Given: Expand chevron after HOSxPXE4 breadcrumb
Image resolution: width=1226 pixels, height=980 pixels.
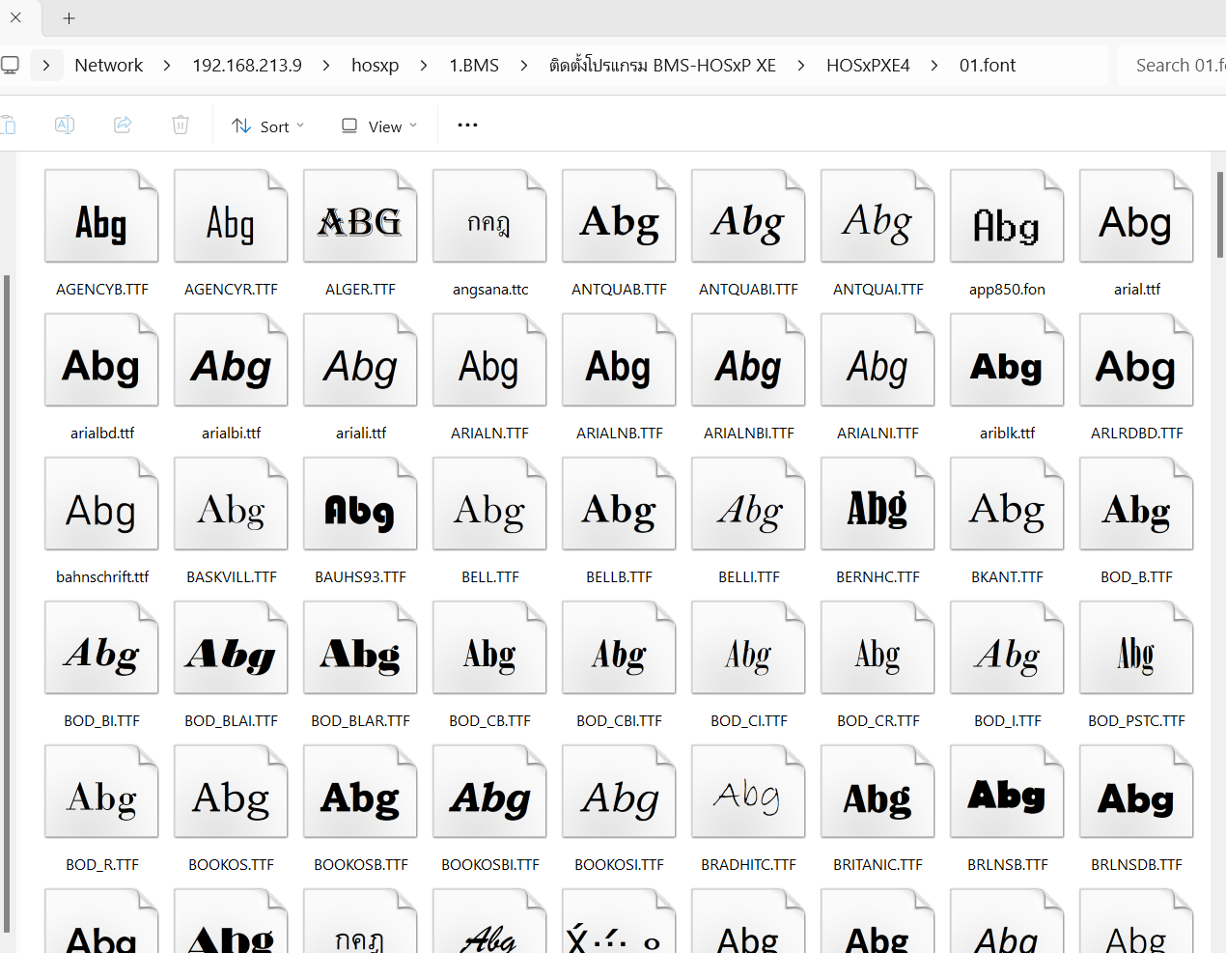Looking at the screenshot, I should (934, 65).
